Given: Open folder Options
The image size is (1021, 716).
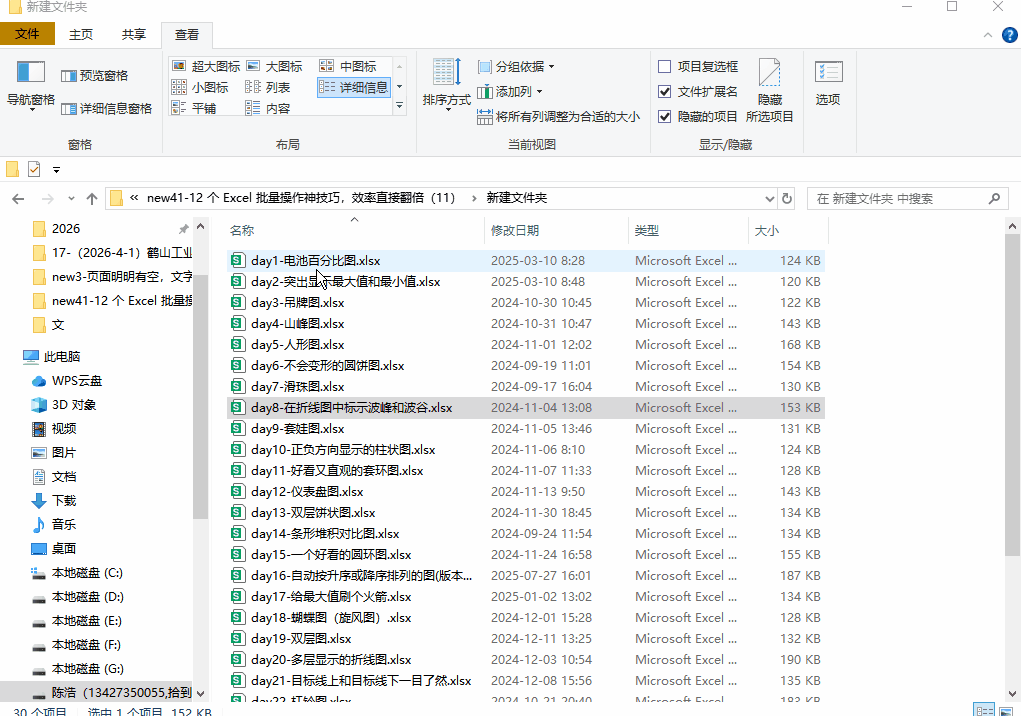Looking at the screenshot, I should (828, 83).
